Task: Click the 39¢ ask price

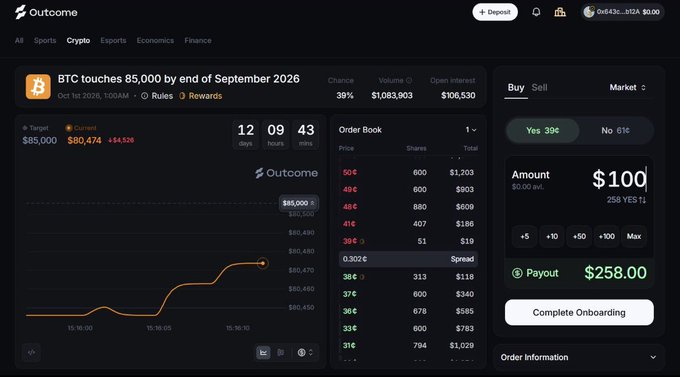Action: [350, 241]
